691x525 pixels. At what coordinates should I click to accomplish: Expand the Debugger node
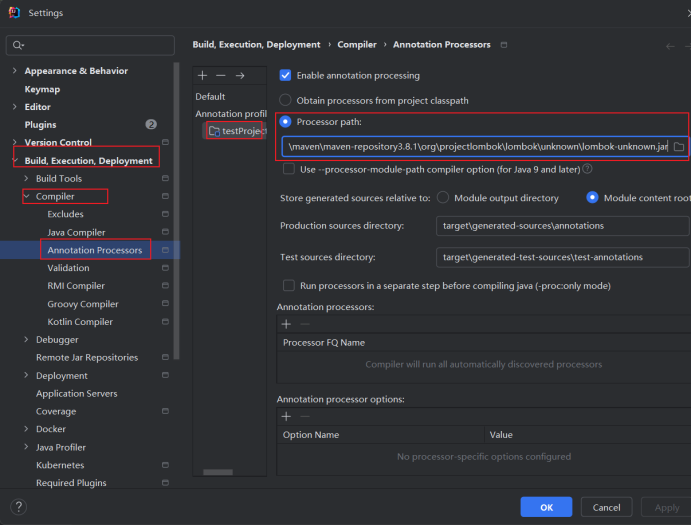tap(26, 339)
